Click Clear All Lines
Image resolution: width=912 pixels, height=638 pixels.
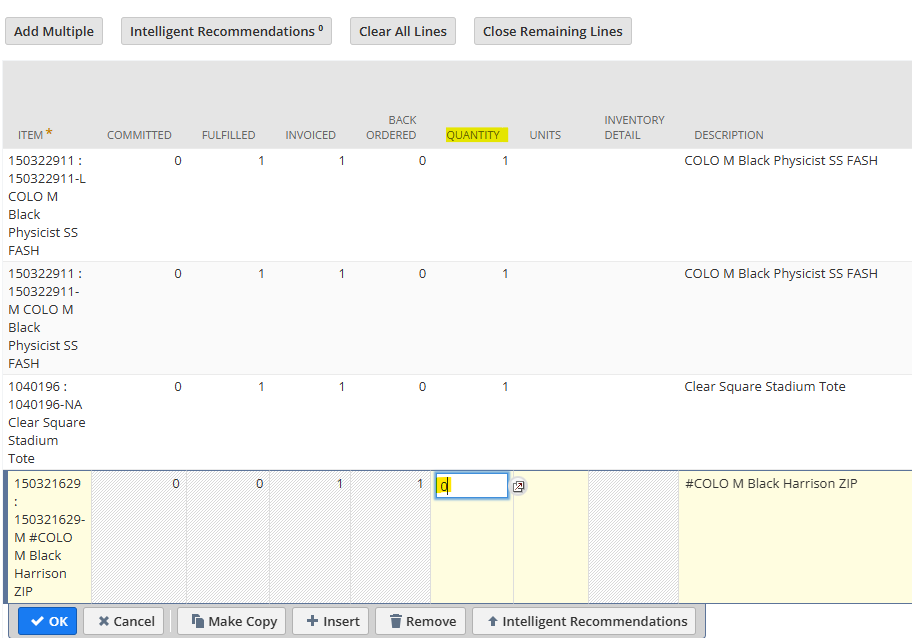(402, 31)
